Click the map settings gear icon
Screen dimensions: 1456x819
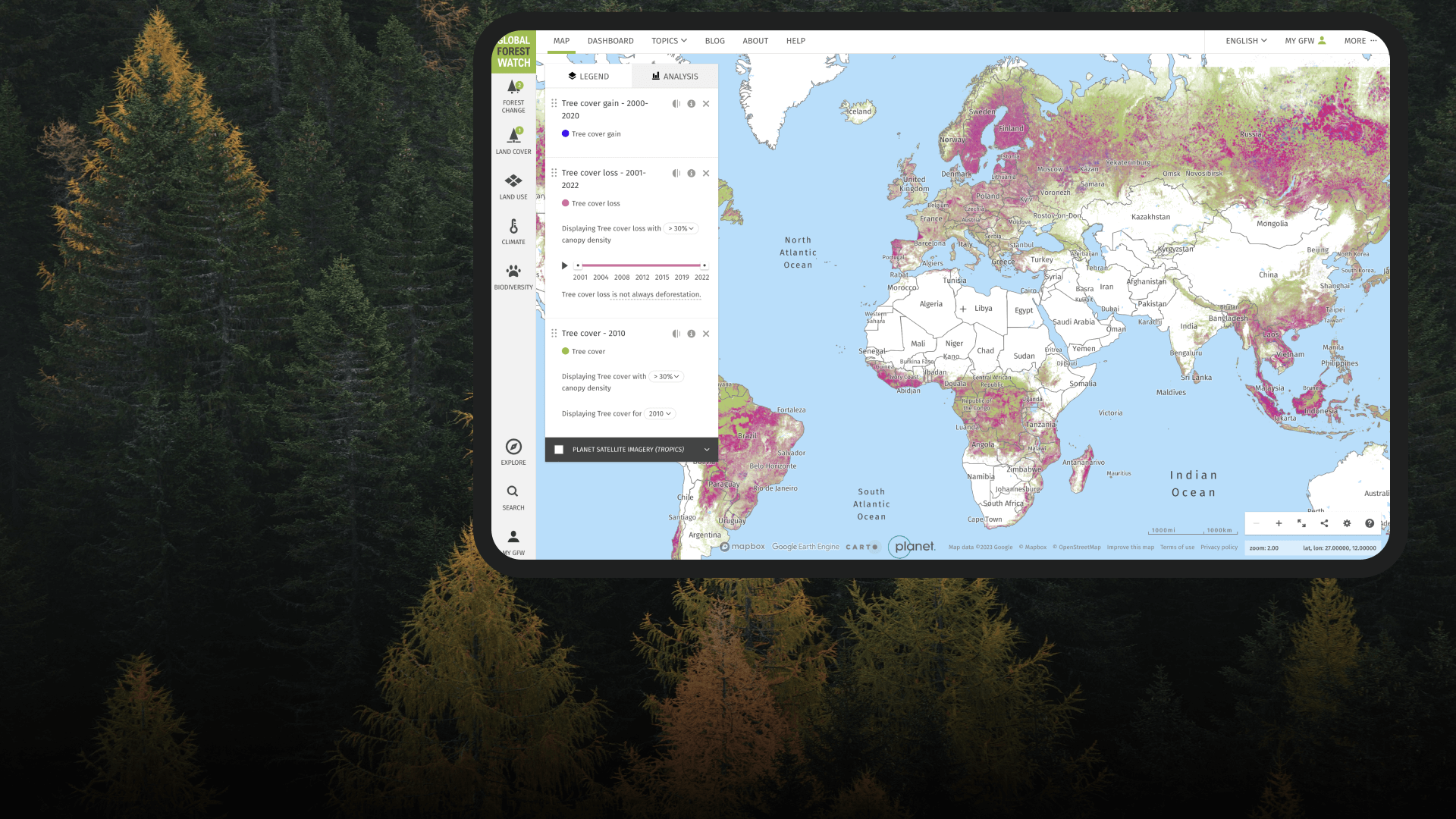1348,523
